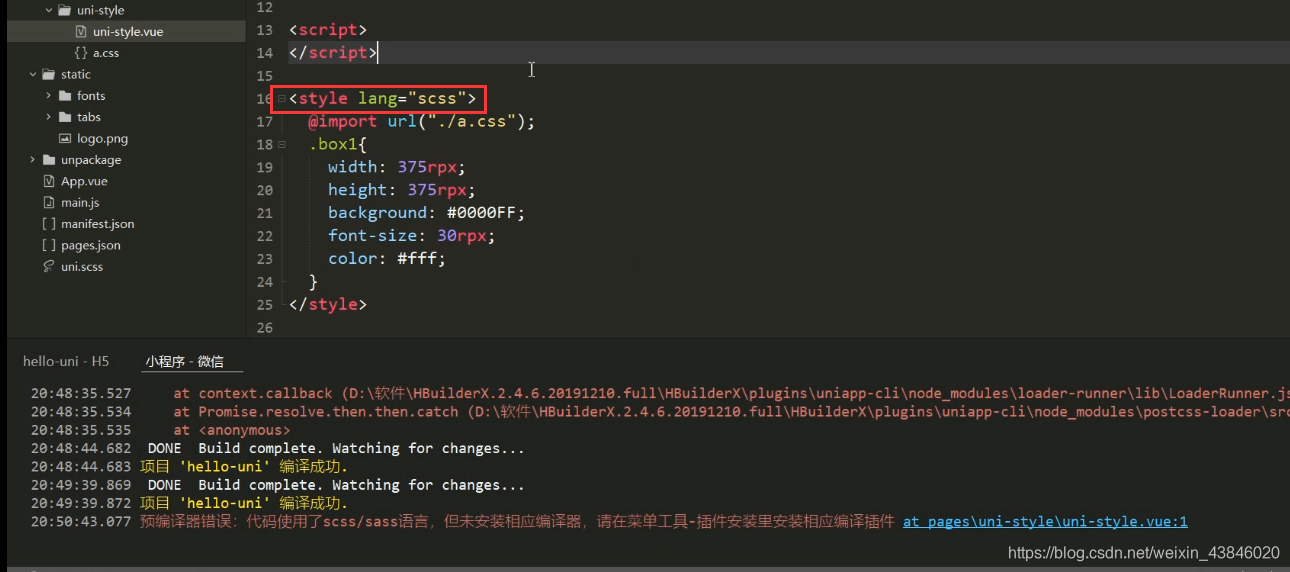Click the 20:48:35.527 context.callback log line

[660, 394]
